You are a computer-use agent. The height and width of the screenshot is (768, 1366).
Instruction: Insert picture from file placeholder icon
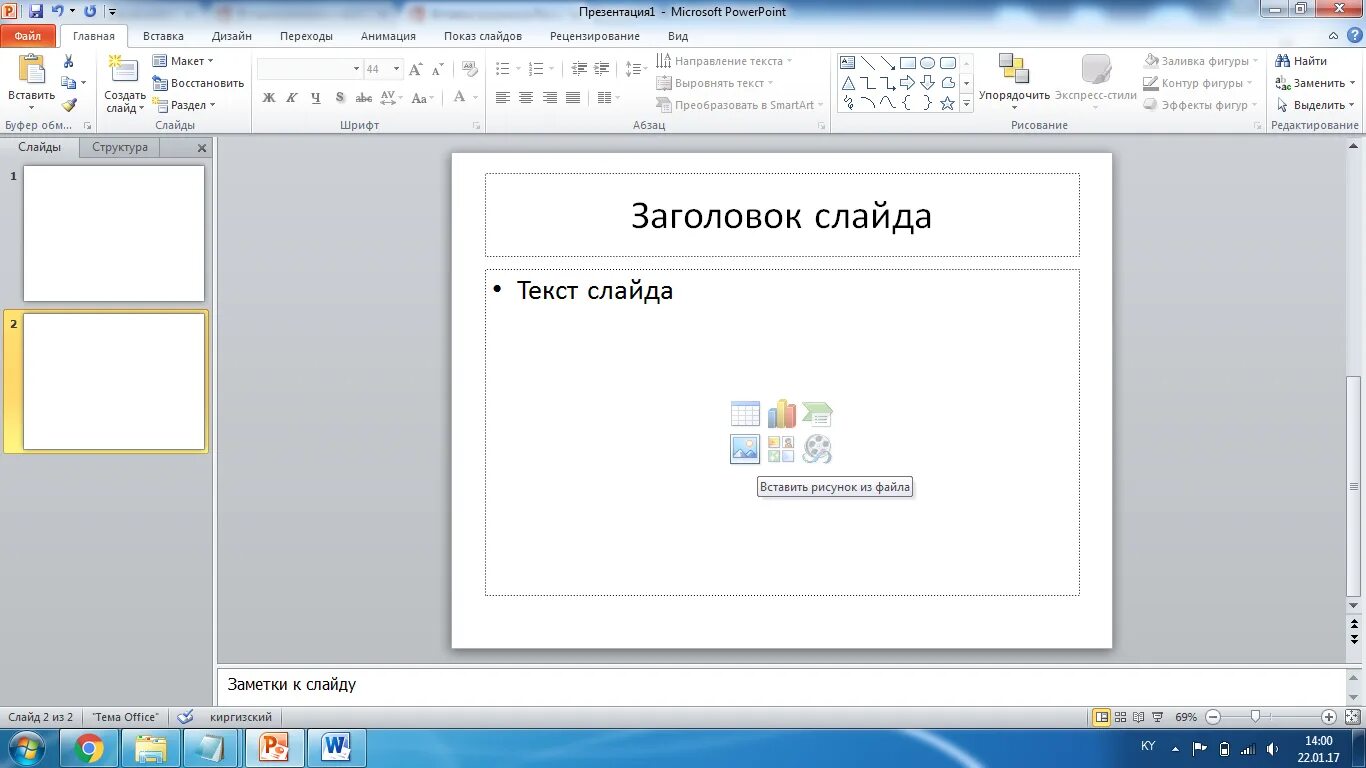pyautogui.click(x=745, y=449)
